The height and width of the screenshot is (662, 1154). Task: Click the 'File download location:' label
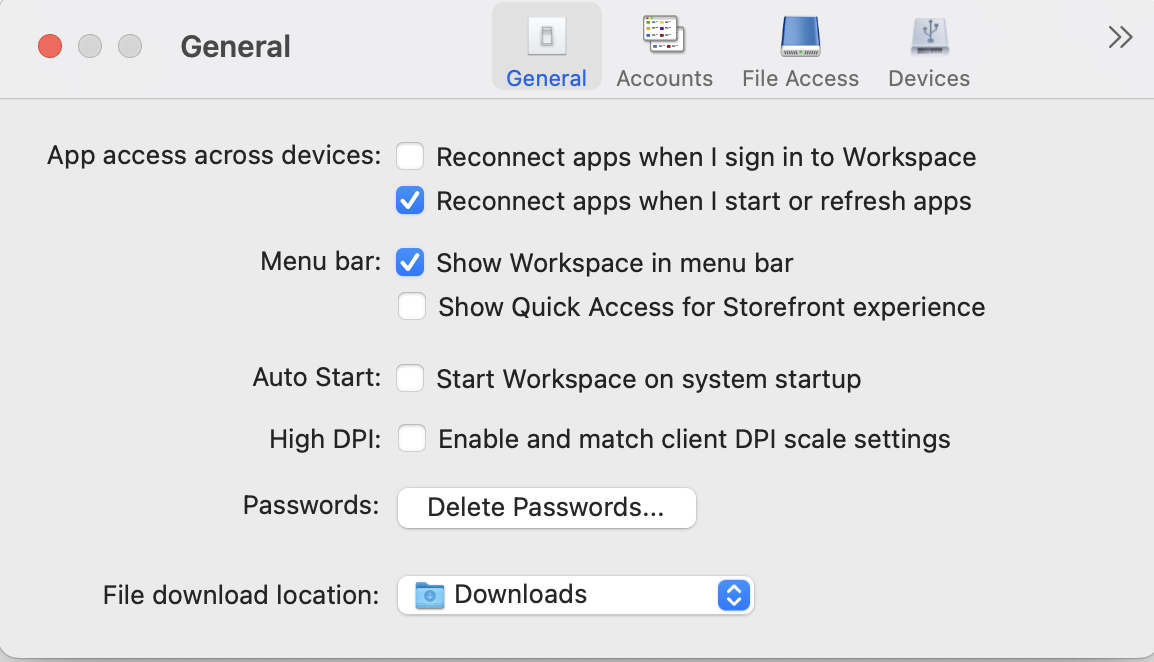tap(241, 595)
